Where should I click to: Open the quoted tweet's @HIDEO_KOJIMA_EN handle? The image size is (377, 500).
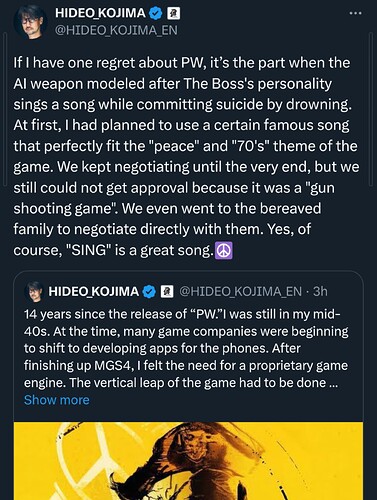[x=240, y=292]
